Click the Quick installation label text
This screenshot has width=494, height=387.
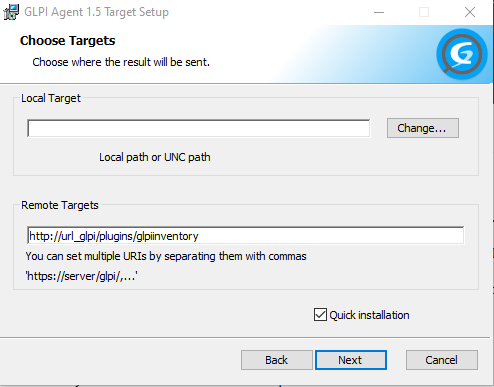point(369,315)
